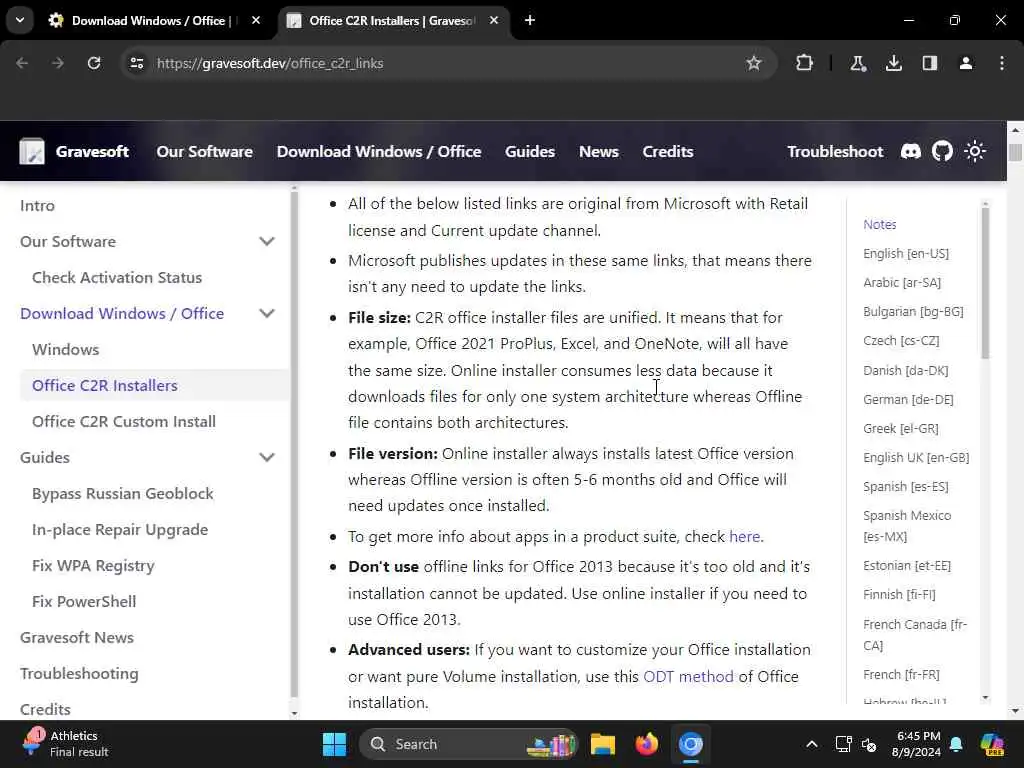Toggle light/dark theme sun icon
Image resolution: width=1024 pixels, height=768 pixels.
pyautogui.click(x=975, y=152)
